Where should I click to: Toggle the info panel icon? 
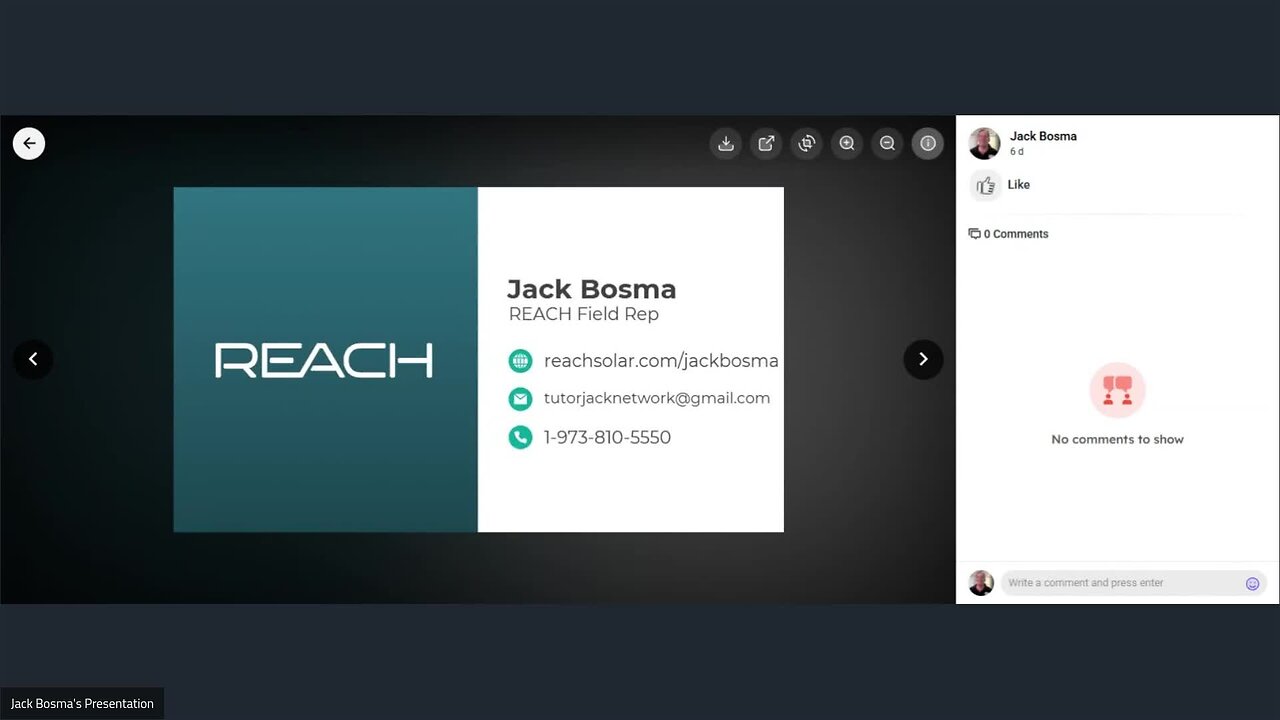point(928,143)
